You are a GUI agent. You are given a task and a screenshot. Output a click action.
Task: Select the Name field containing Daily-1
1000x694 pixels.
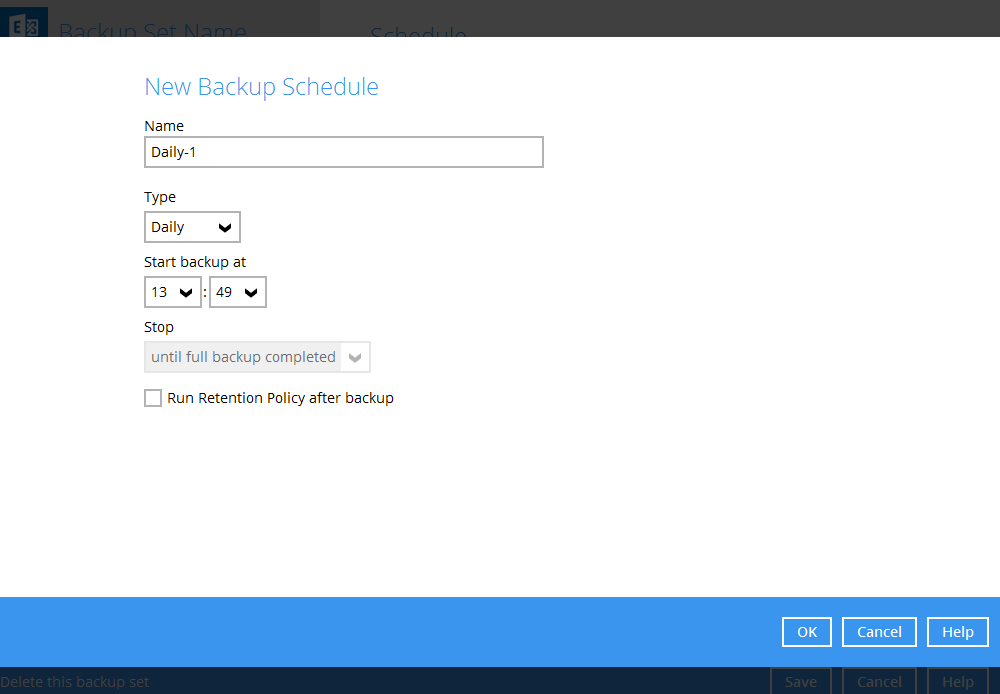click(x=343, y=152)
